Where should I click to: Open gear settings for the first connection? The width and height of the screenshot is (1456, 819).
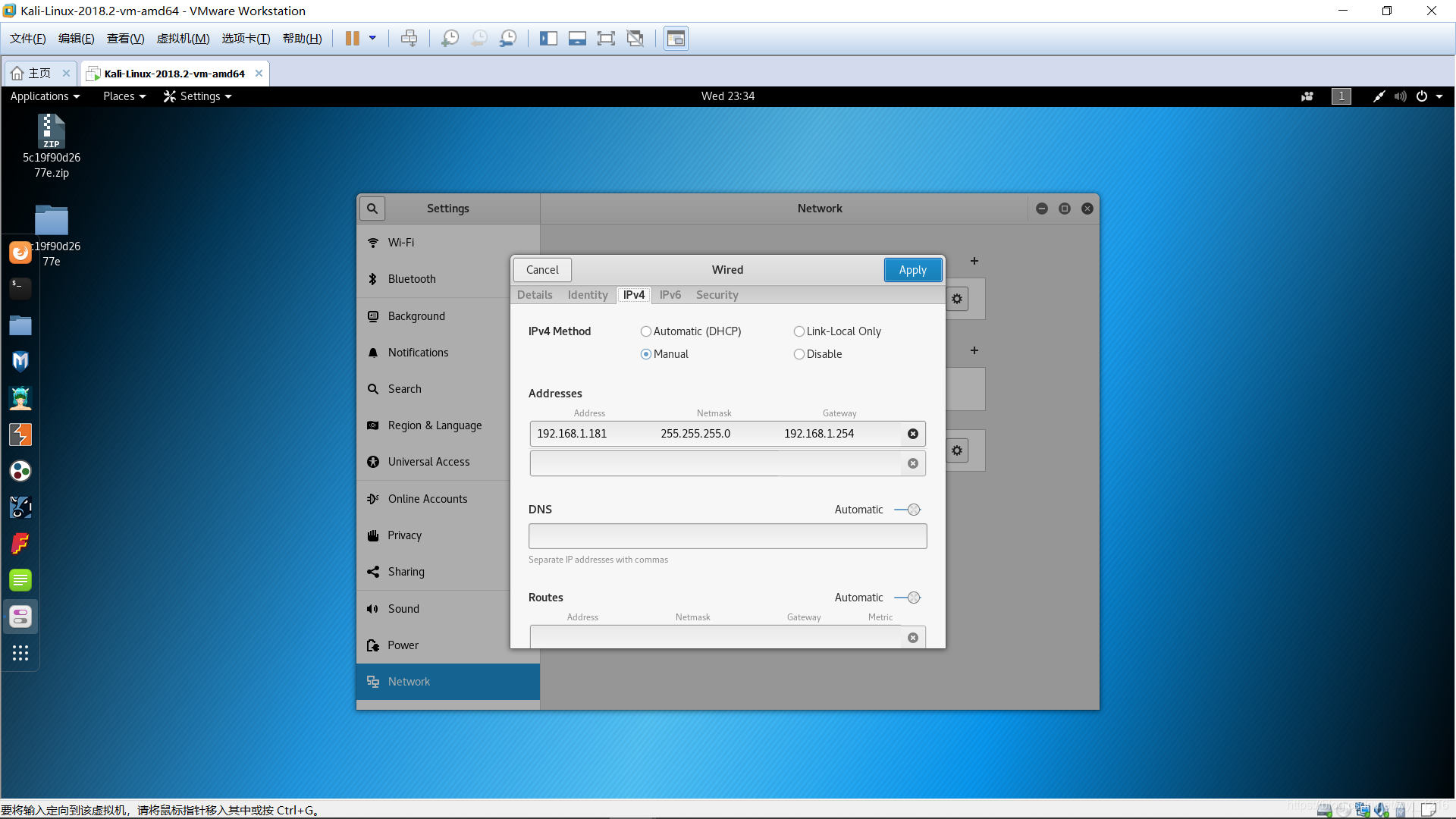[957, 299]
